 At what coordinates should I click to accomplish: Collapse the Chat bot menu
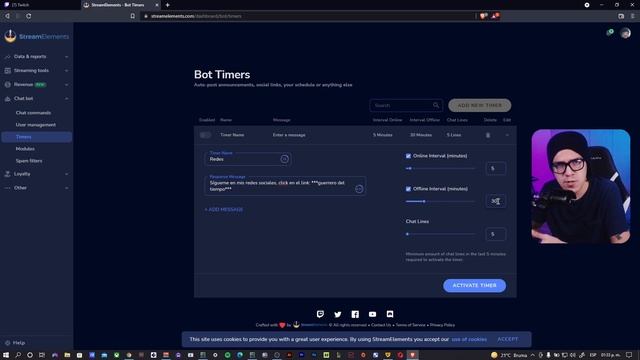click(36, 98)
